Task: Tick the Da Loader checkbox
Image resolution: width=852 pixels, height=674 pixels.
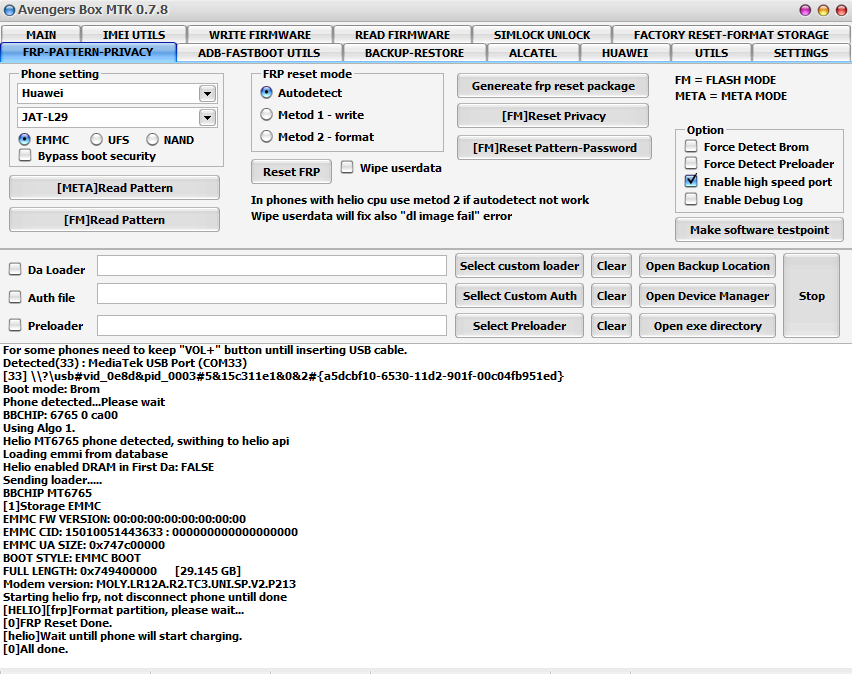Action: coord(15,269)
